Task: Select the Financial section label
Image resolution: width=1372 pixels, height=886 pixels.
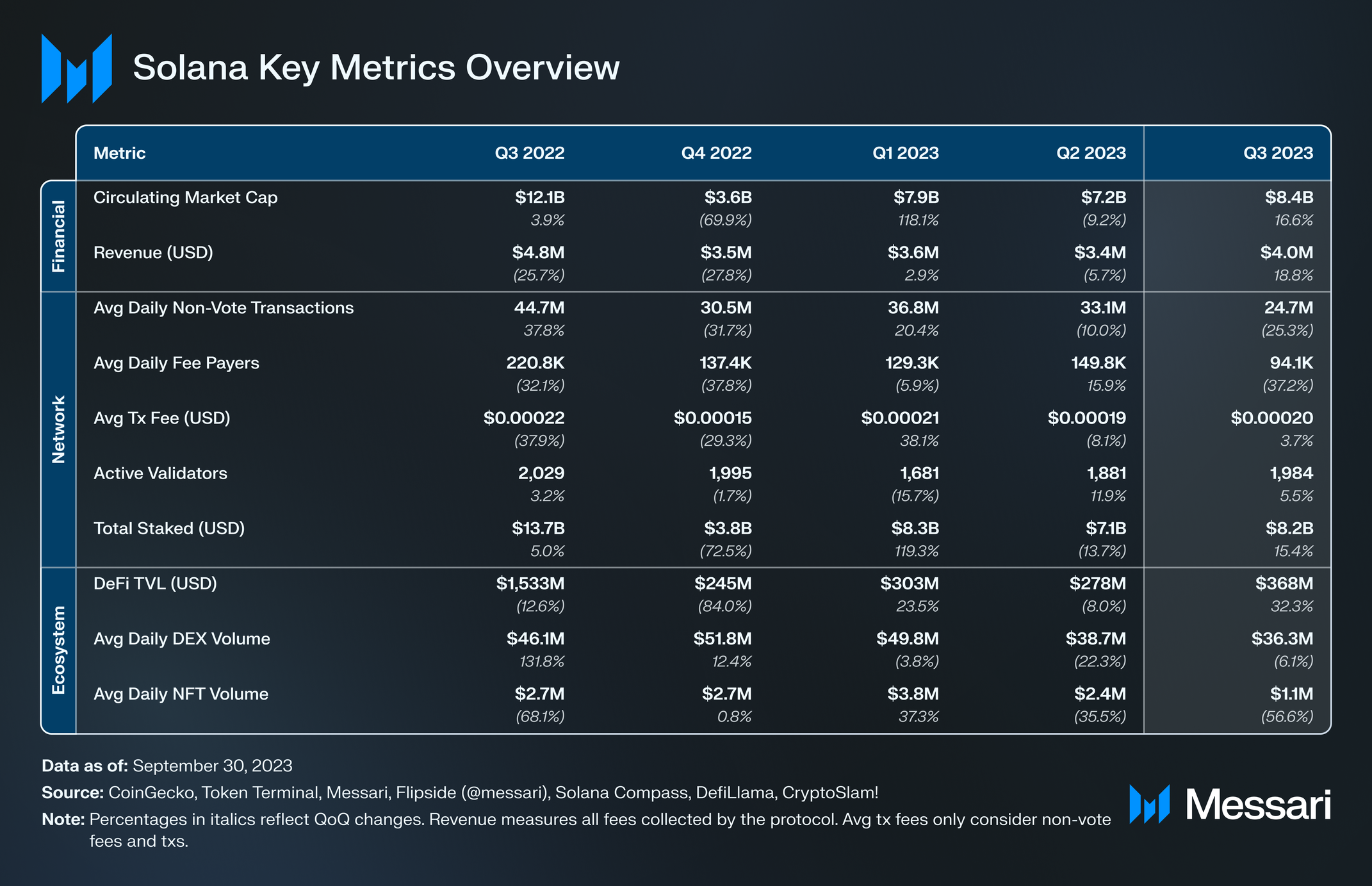Action: [58, 236]
